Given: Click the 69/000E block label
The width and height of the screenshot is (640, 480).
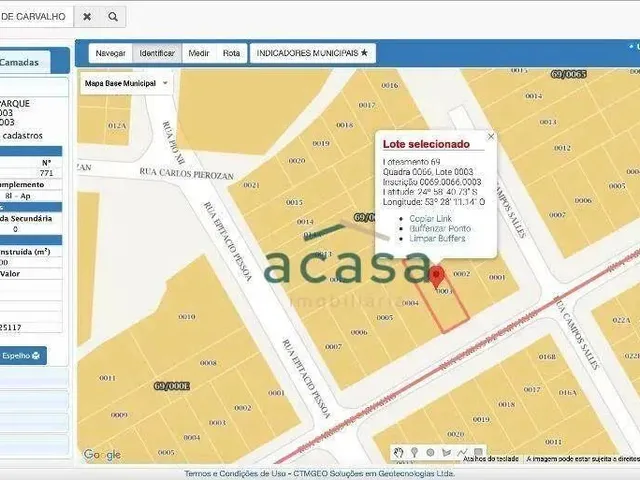Looking at the screenshot, I should click(172, 386).
